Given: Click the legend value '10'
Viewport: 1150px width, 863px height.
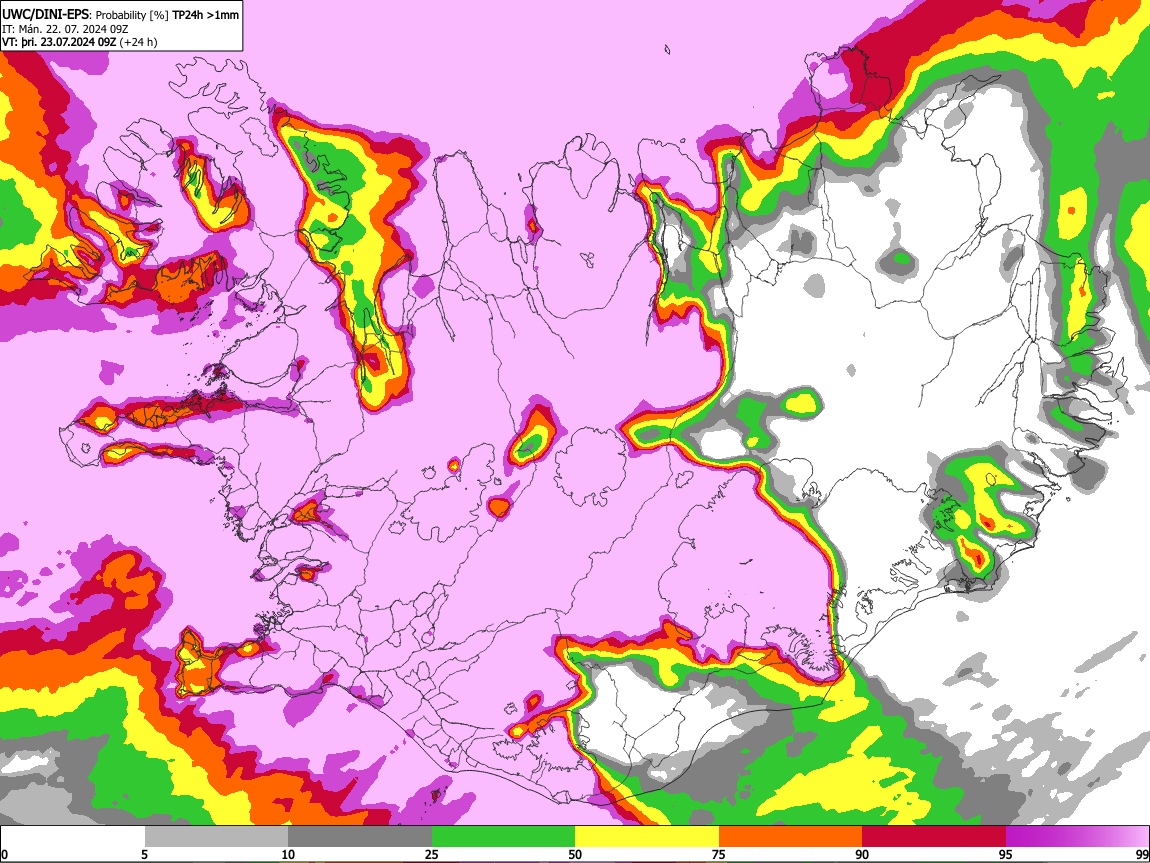Looking at the screenshot, I should point(288,854).
